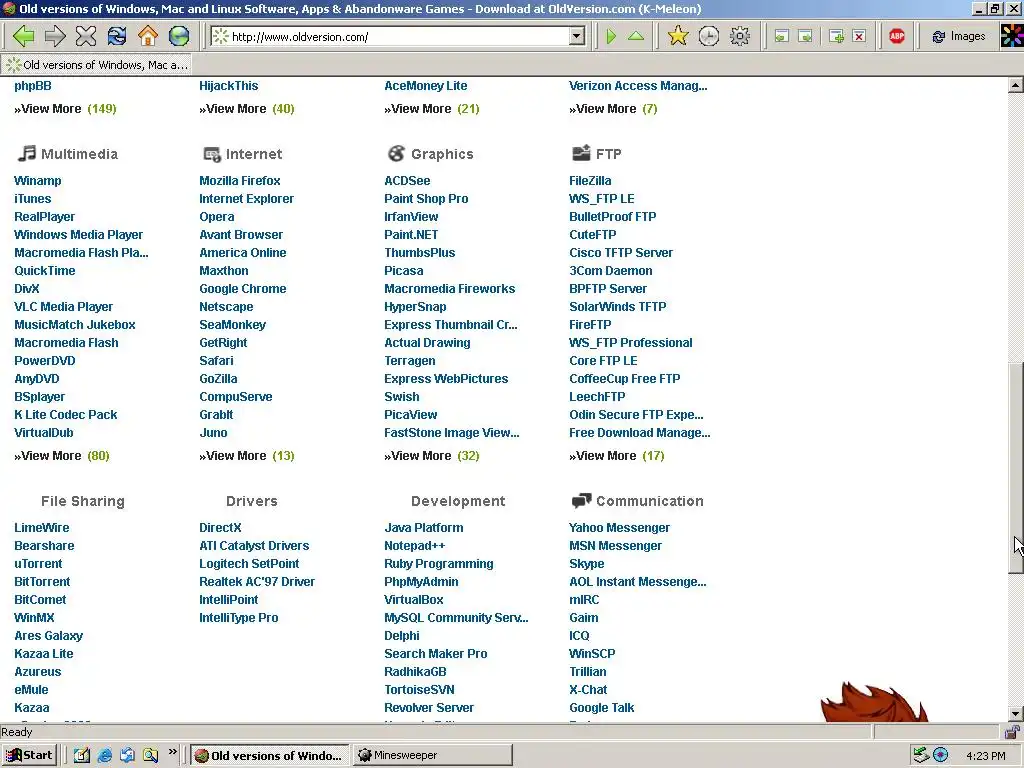Screen dimensions: 1024x768
Task: Reload the page with the blue arrows icon
Action: [117, 36]
